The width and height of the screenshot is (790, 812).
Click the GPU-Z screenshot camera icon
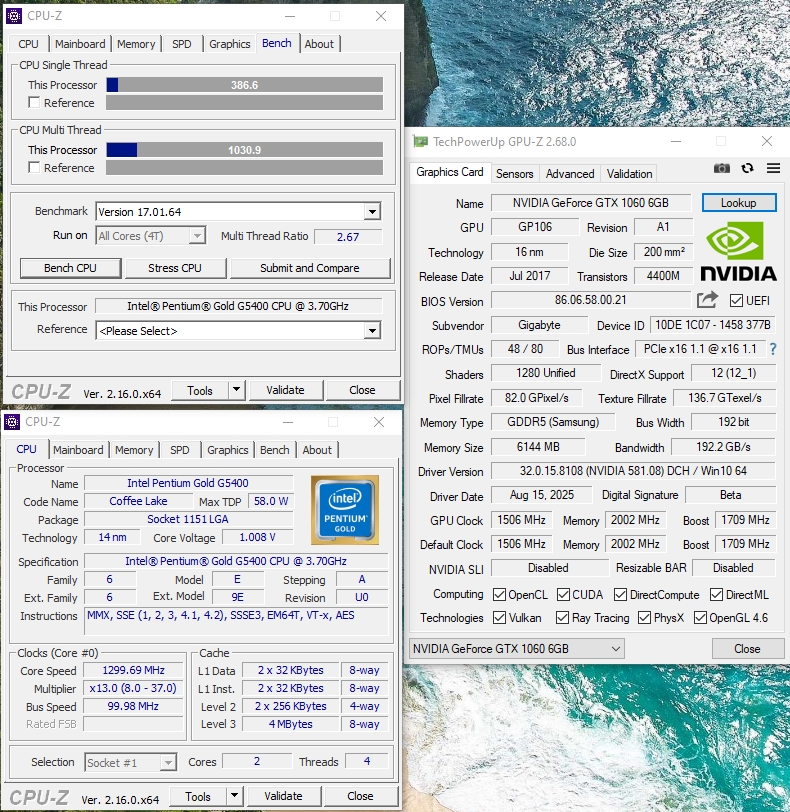pos(721,169)
